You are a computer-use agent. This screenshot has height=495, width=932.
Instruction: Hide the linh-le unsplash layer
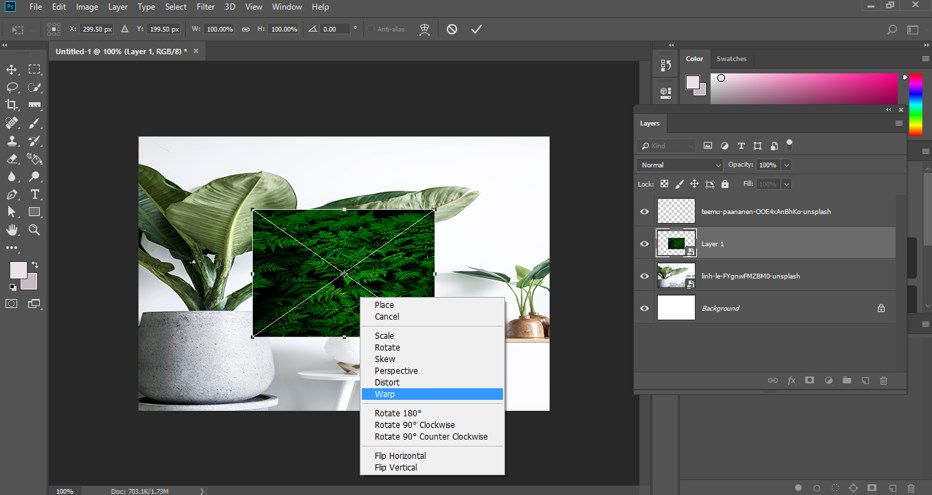pyautogui.click(x=644, y=276)
